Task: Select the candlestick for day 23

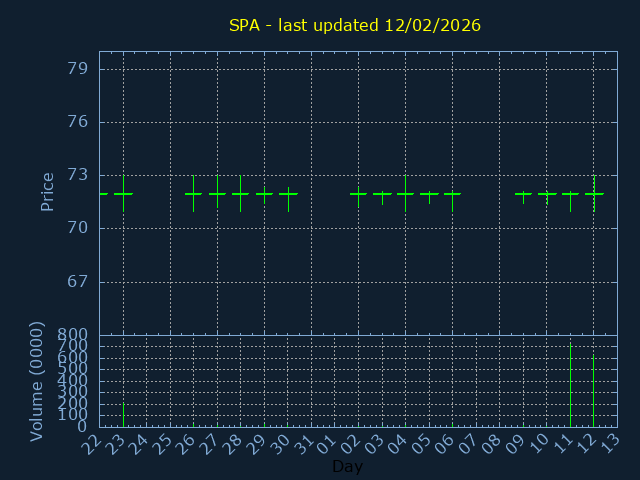Action: pos(123,194)
